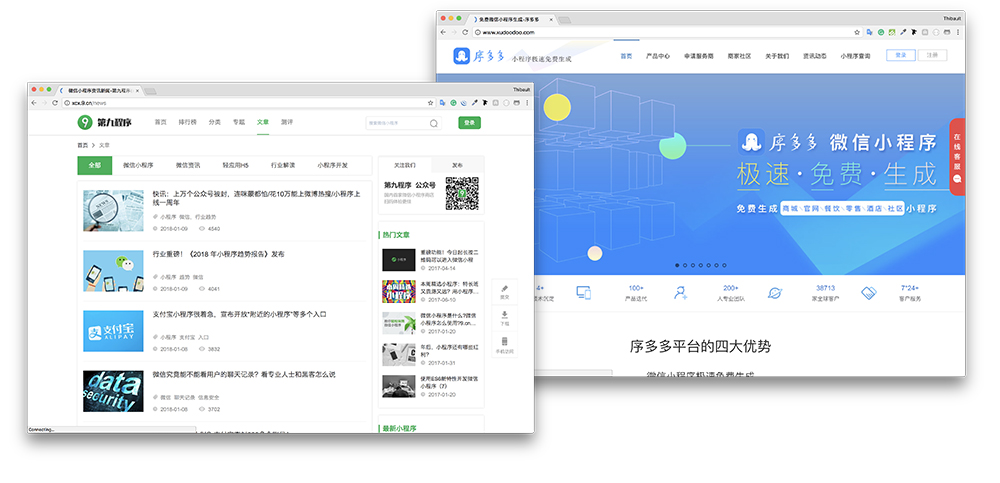Switch to 发布 tab in sidebar
Screen dimensions: 1000x483
click(x=457, y=165)
